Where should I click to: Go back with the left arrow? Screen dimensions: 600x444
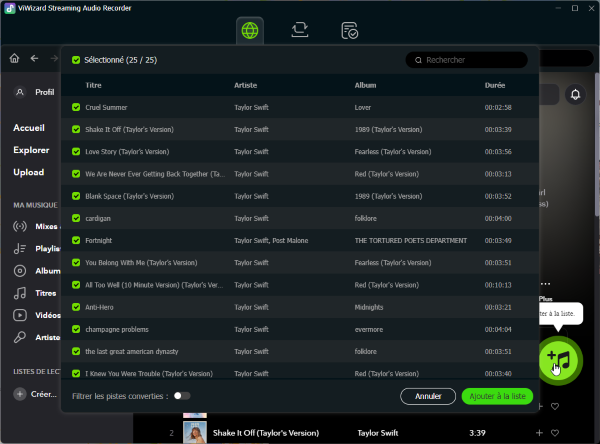[35, 58]
